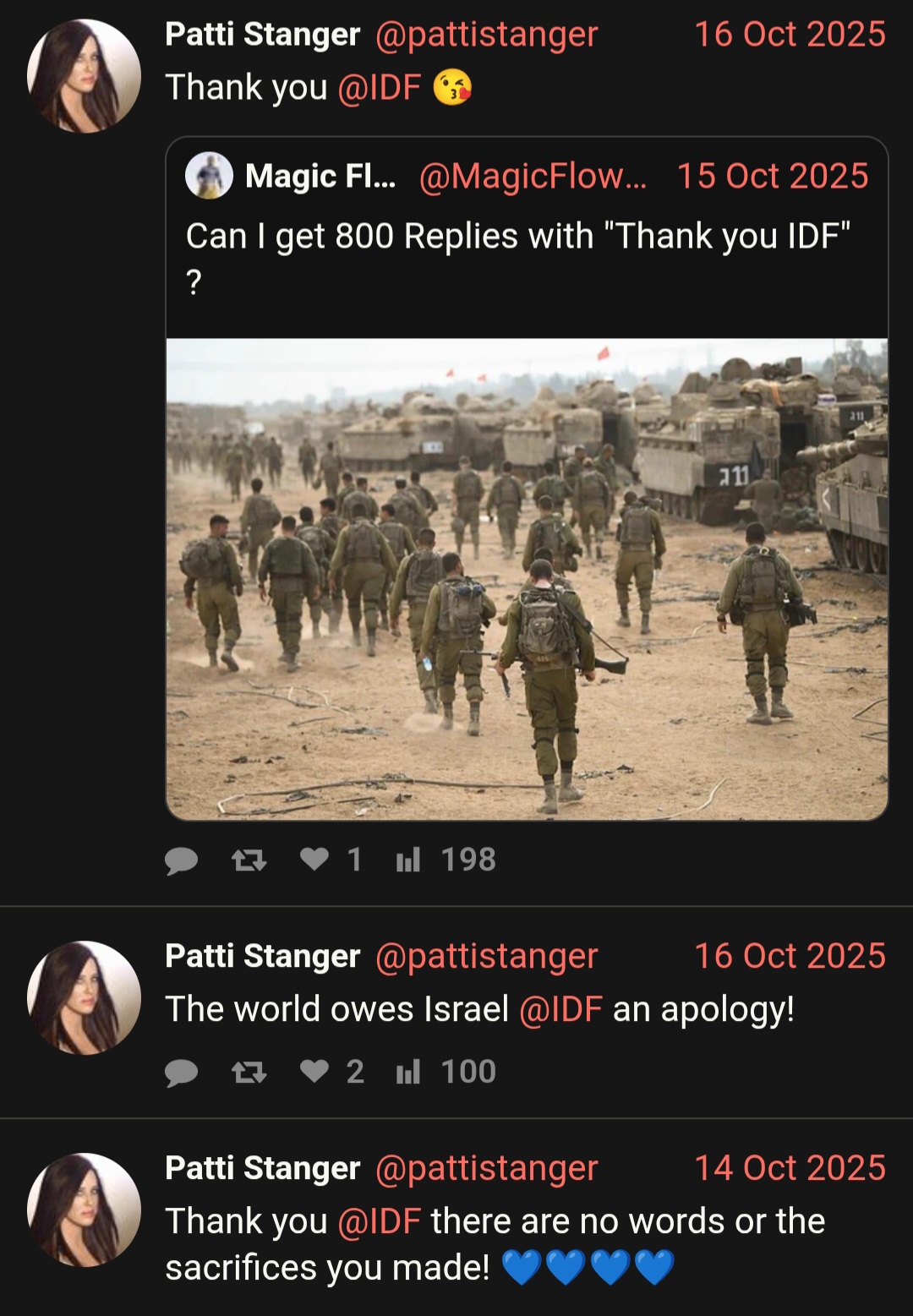Open Patti Stanger avatar on second tweet
Image resolution: width=913 pixels, height=1316 pixels.
(x=84, y=997)
